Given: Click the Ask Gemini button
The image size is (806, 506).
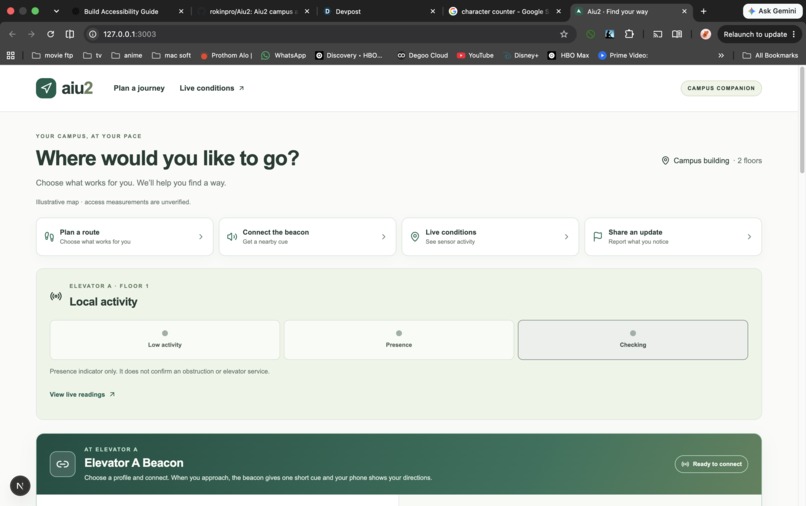Looking at the screenshot, I should [x=772, y=11].
